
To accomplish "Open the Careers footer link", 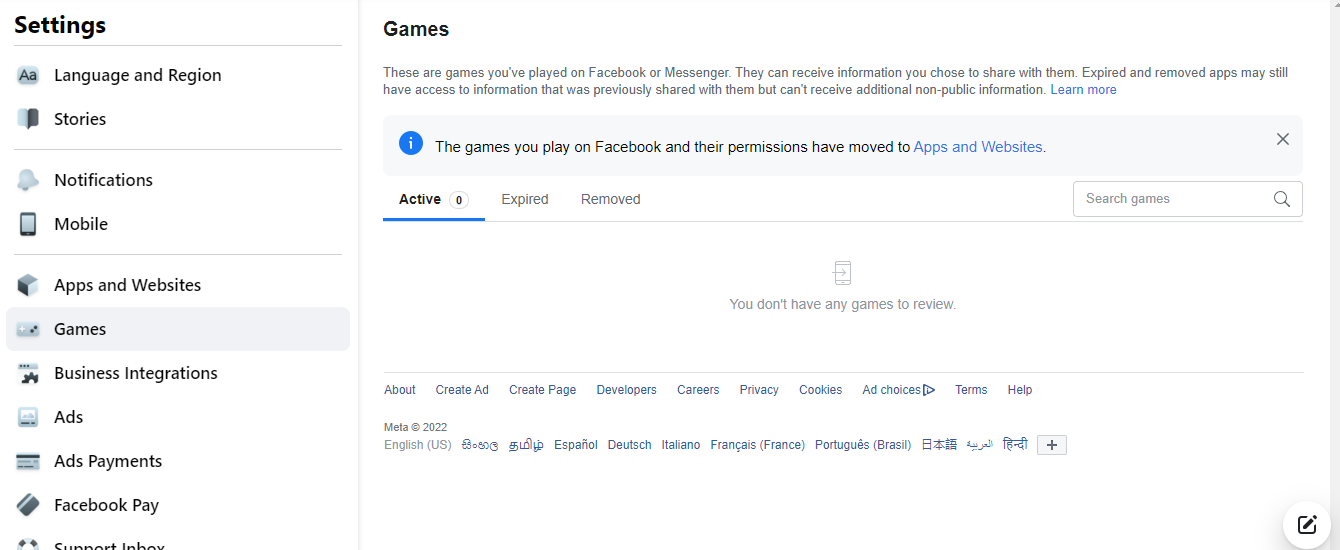I will (698, 390).
